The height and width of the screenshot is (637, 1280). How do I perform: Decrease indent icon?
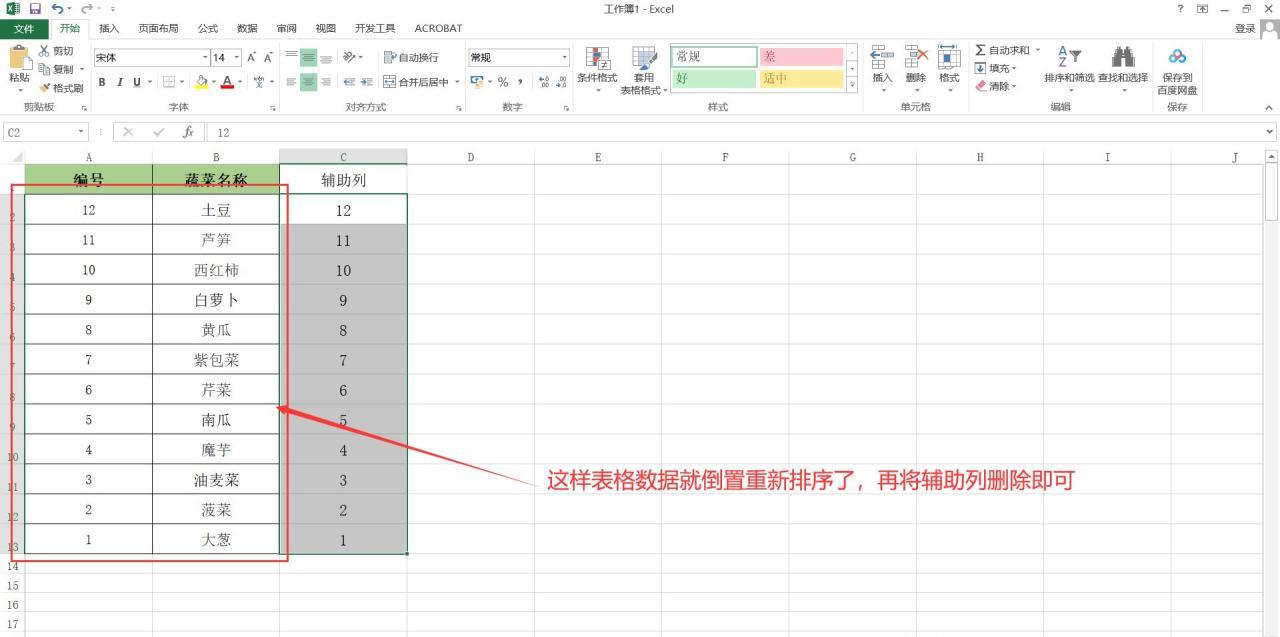pos(350,82)
